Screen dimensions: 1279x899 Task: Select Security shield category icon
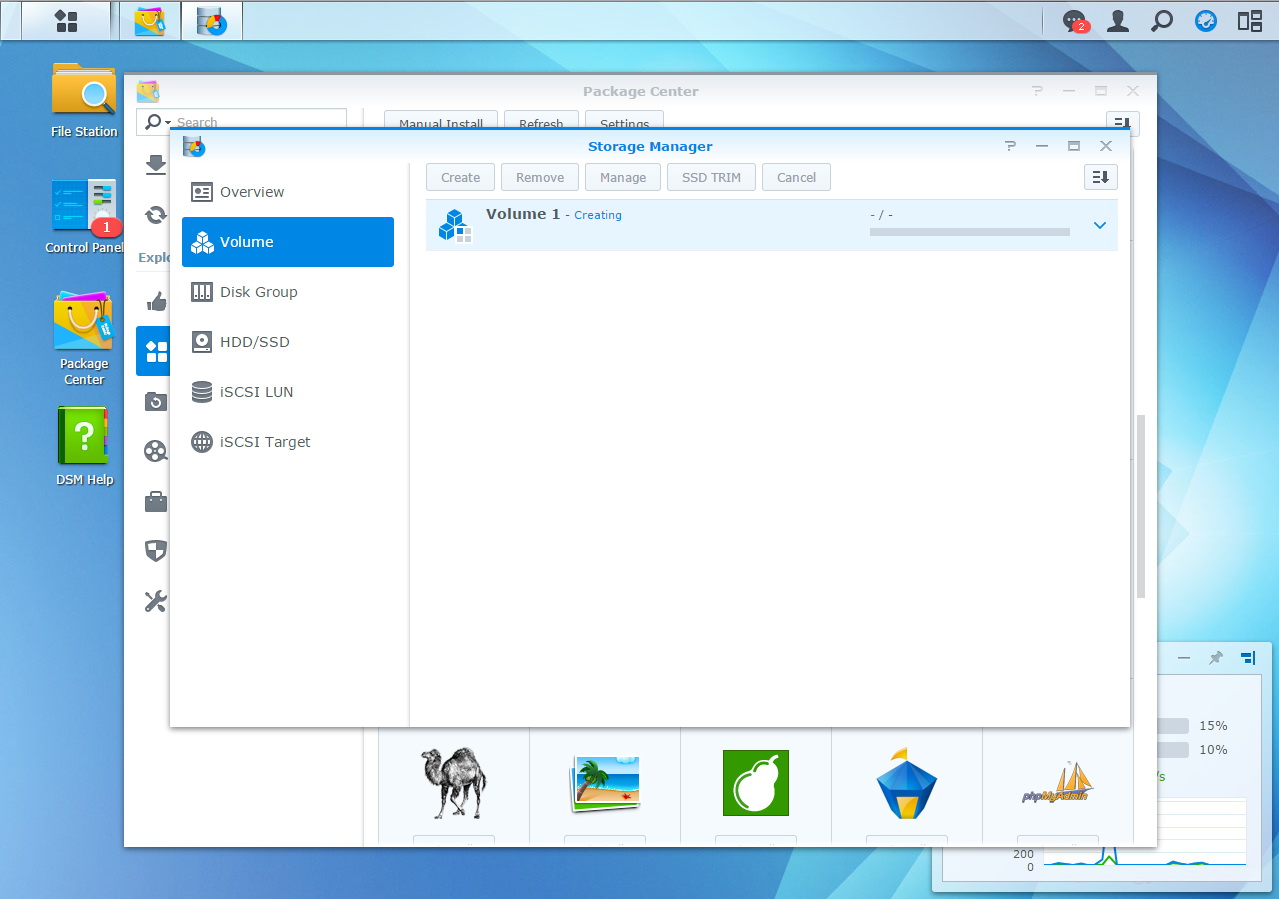tap(156, 551)
